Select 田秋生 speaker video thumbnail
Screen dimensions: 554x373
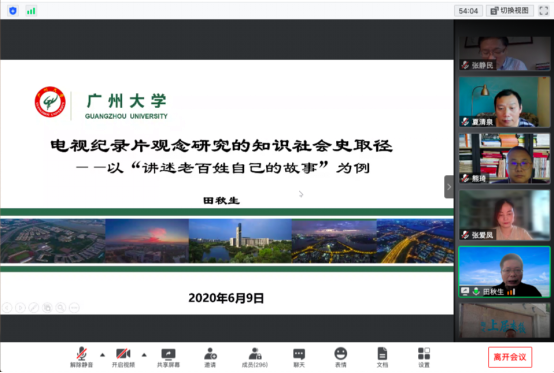click(x=505, y=272)
